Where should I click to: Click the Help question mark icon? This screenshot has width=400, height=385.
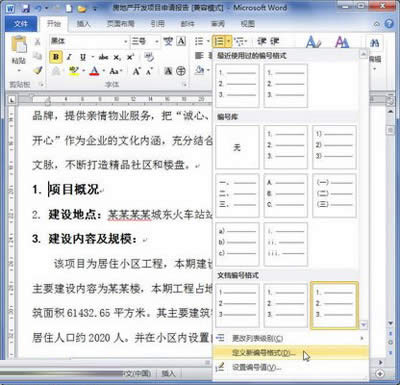(389, 24)
